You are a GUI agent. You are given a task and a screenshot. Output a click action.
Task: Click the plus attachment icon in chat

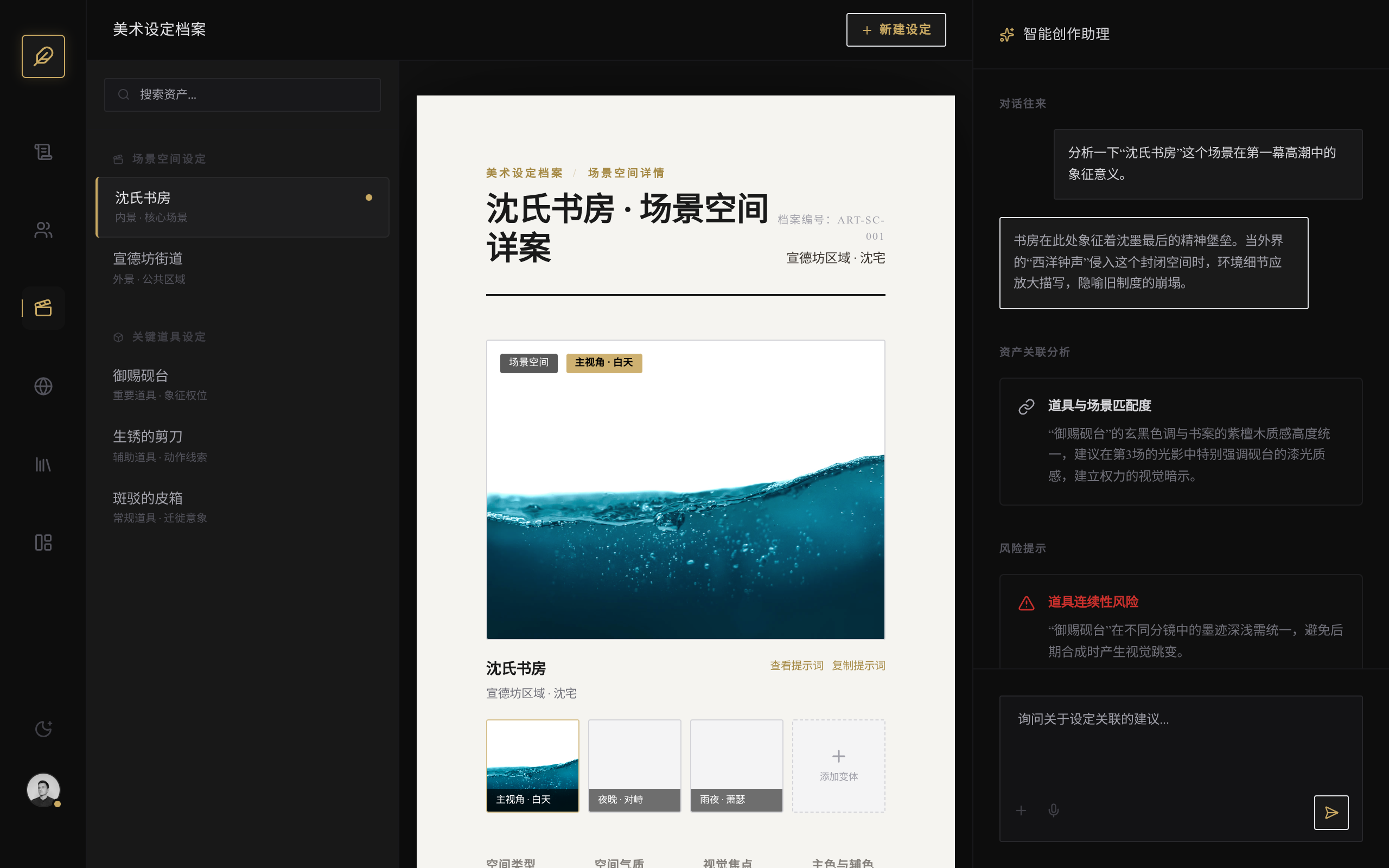tap(1021, 810)
